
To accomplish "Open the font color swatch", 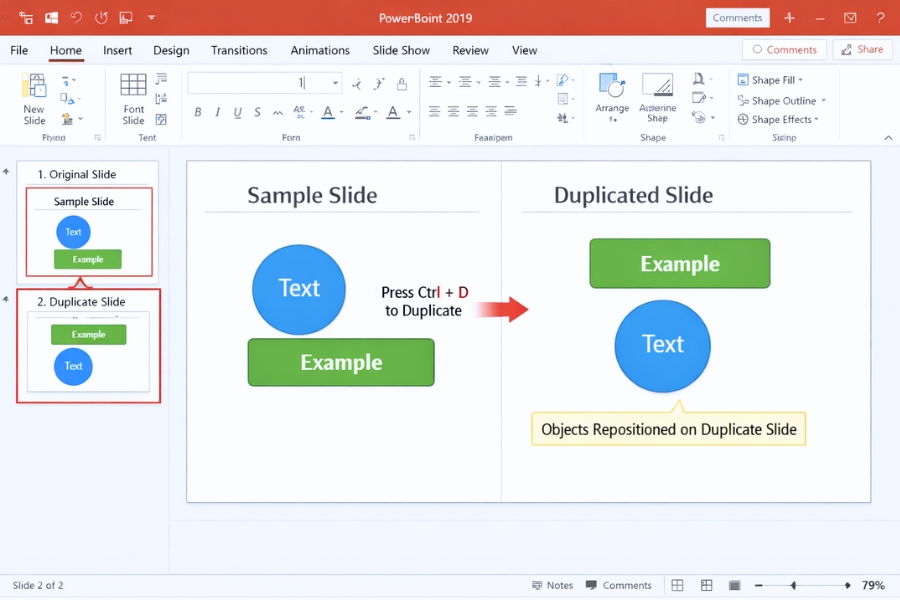I will 329,112.
